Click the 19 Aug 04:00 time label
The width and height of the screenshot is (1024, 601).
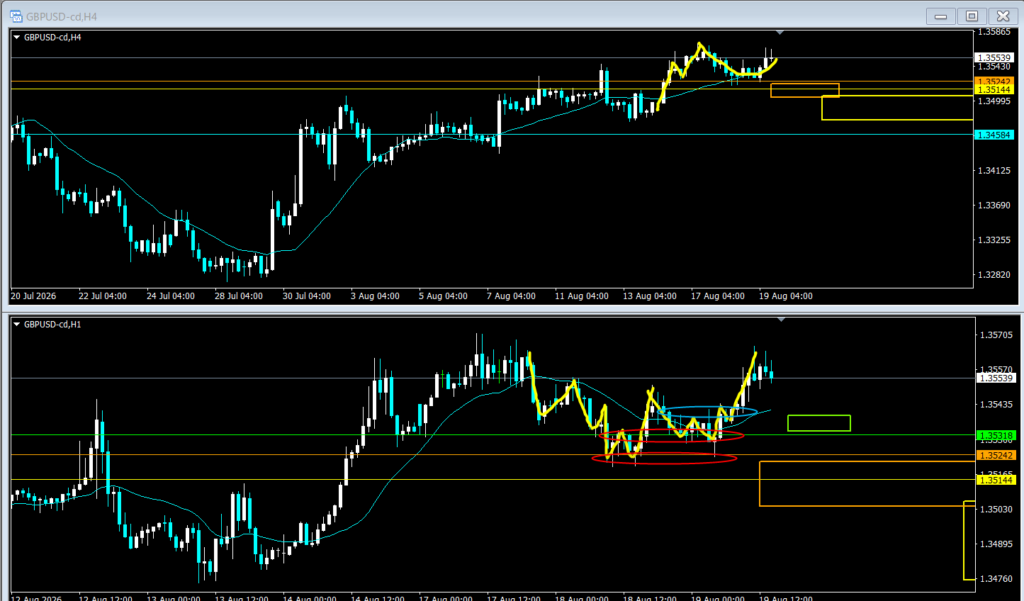point(786,296)
